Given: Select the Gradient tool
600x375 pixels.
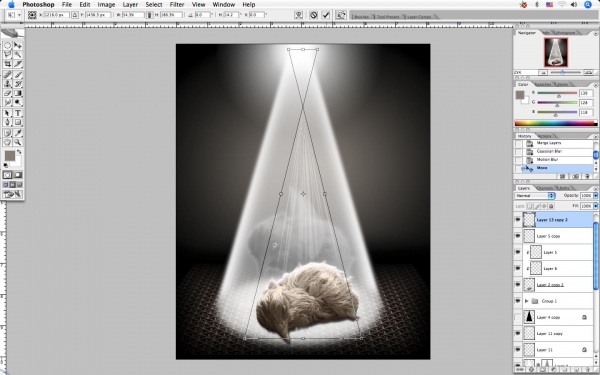Looking at the screenshot, I should pos(18,93).
